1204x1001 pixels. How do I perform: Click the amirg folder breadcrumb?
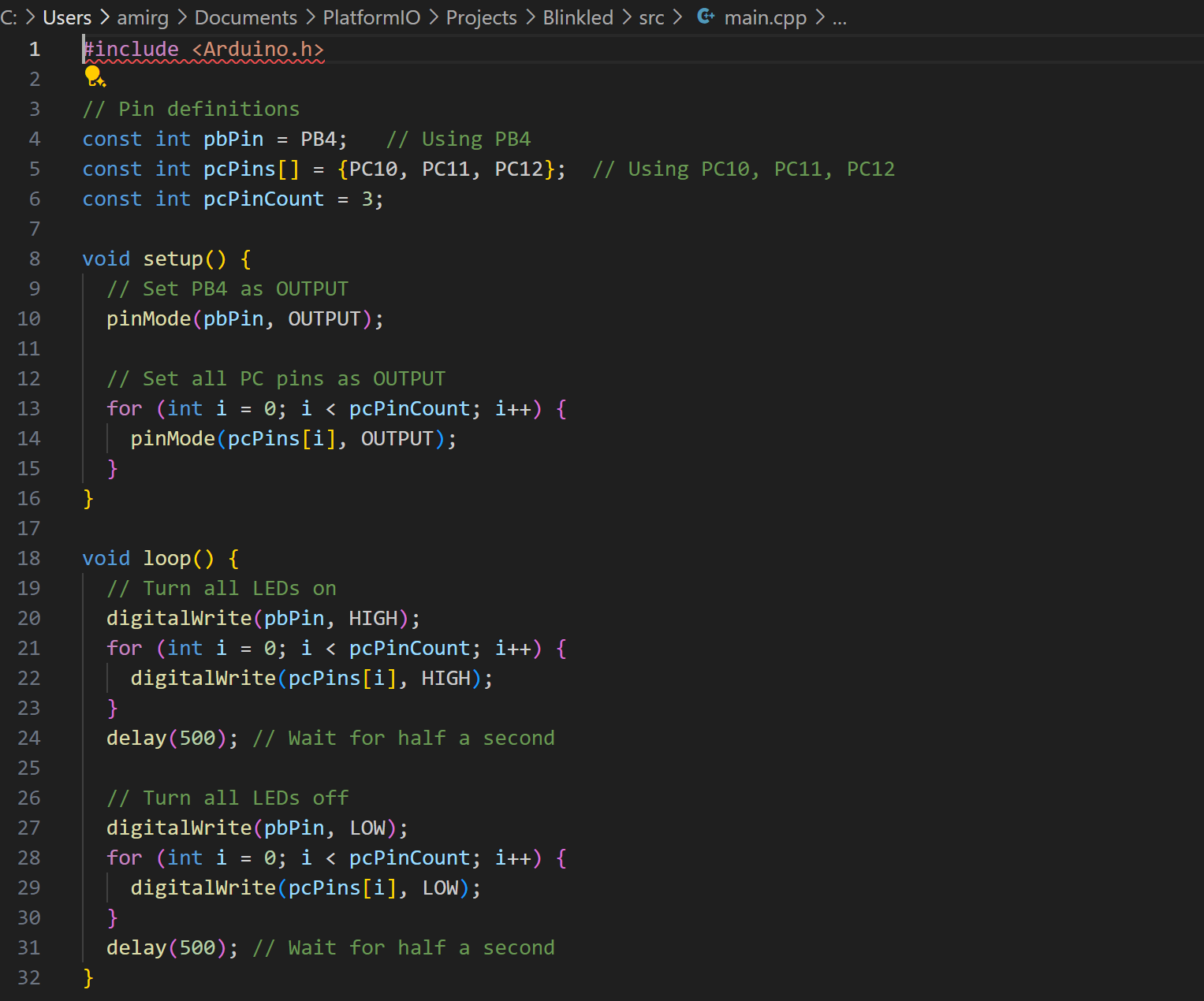[143, 17]
